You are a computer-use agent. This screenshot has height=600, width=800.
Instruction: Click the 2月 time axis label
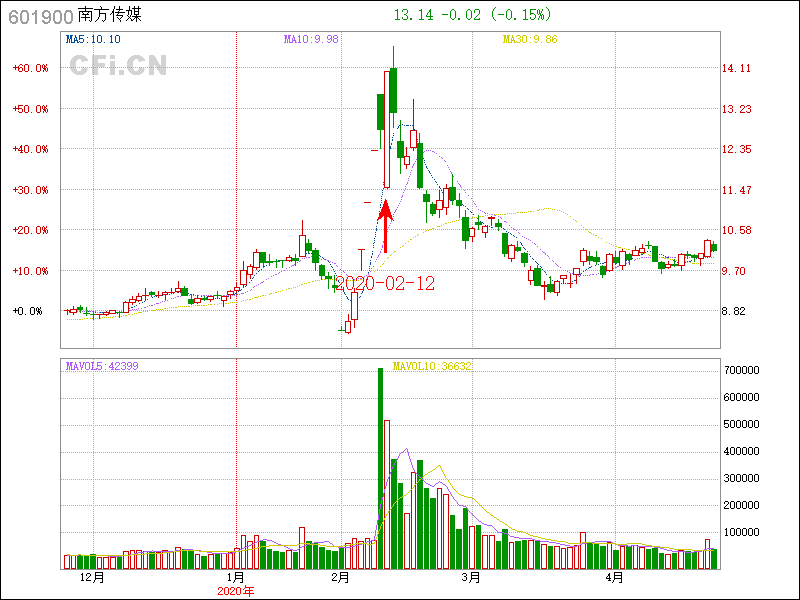point(340,578)
